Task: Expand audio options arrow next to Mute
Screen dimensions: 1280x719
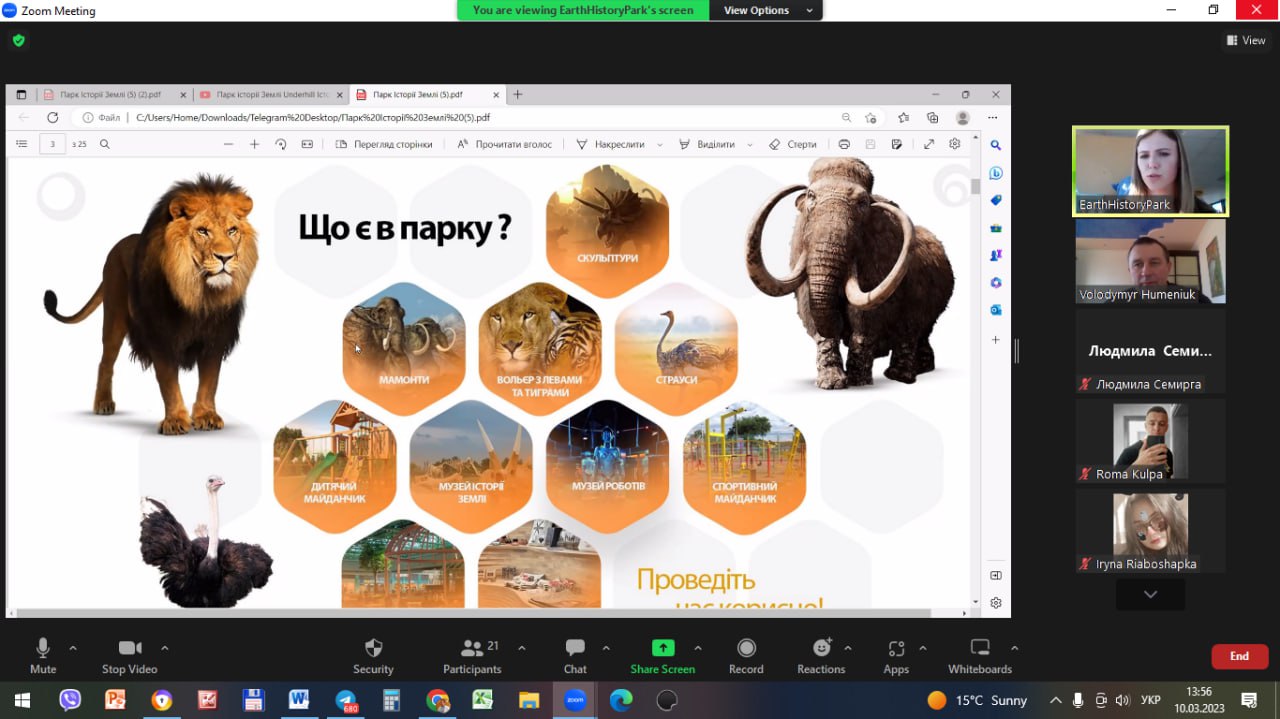Action: [x=73, y=647]
